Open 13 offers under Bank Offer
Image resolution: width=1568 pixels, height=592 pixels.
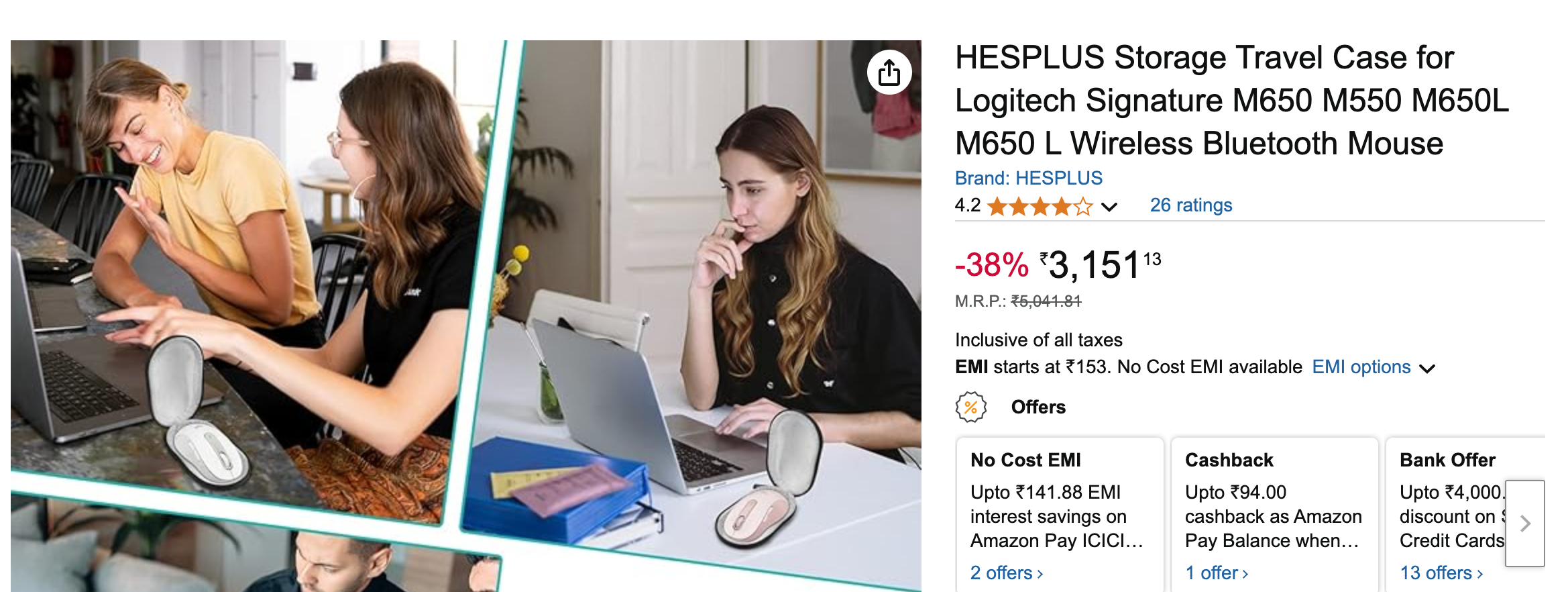[1441, 573]
